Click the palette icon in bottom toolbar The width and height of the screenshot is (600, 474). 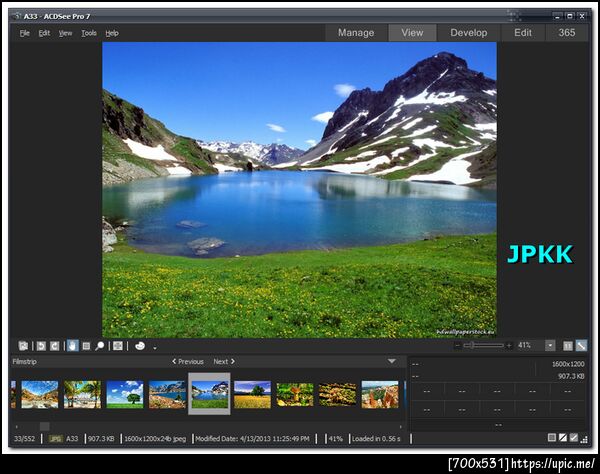(140, 346)
